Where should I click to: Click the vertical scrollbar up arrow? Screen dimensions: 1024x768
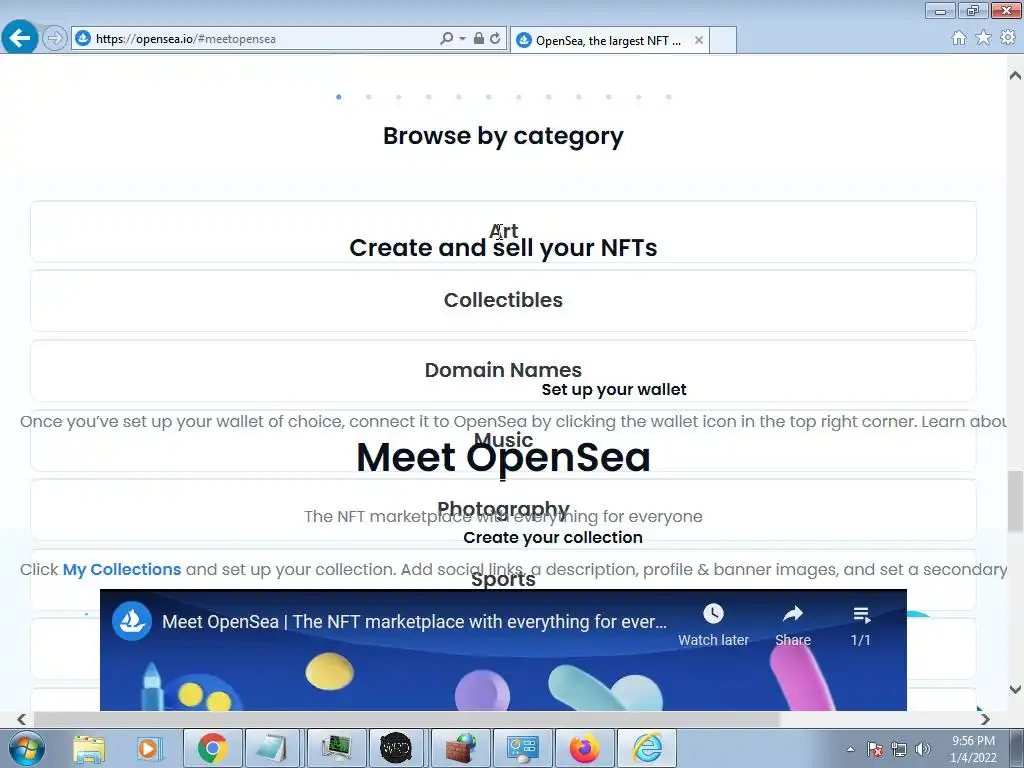pyautogui.click(x=1015, y=74)
